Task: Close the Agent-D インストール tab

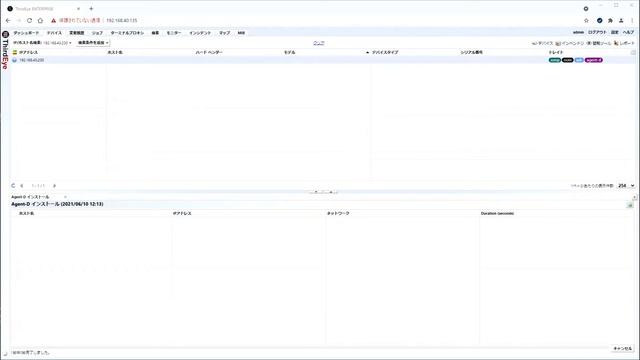Action: 65,197
